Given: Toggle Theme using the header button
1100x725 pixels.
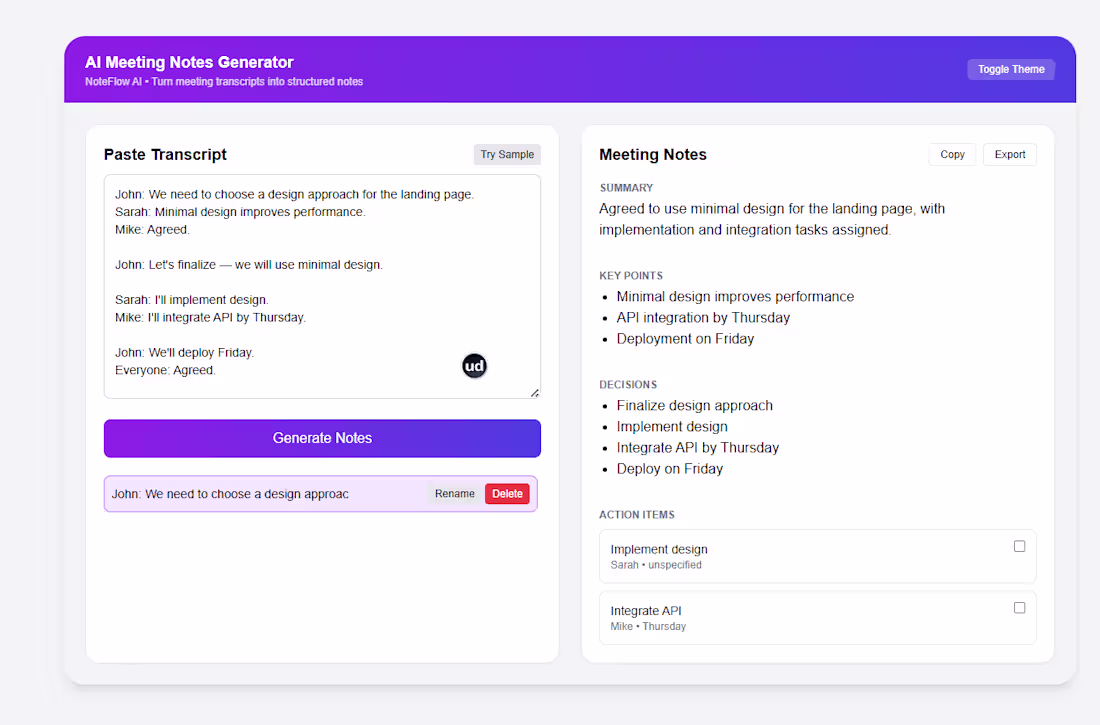Looking at the screenshot, I should 1010,69.
